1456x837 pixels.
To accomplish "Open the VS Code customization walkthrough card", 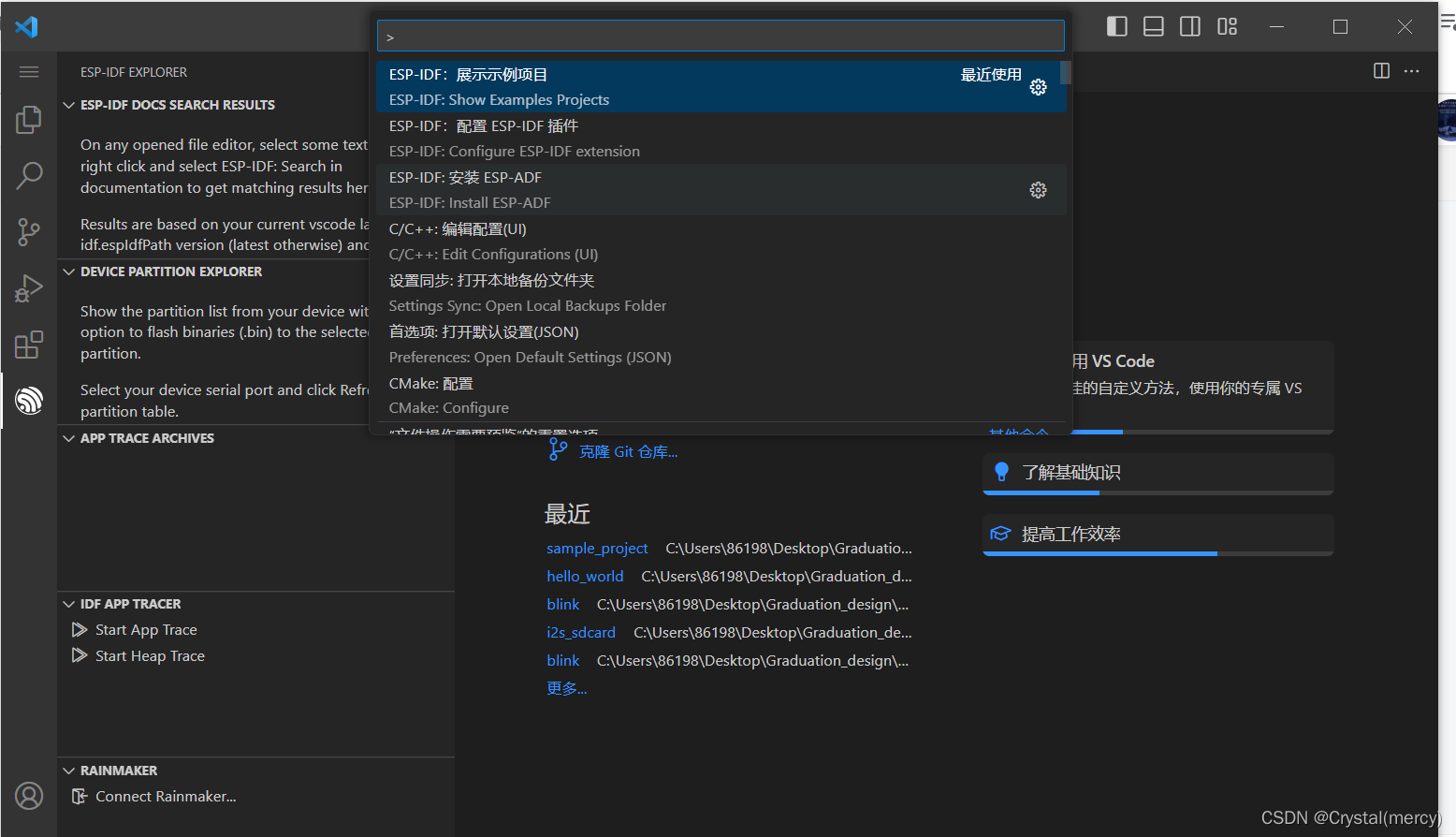I will coord(1202,387).
